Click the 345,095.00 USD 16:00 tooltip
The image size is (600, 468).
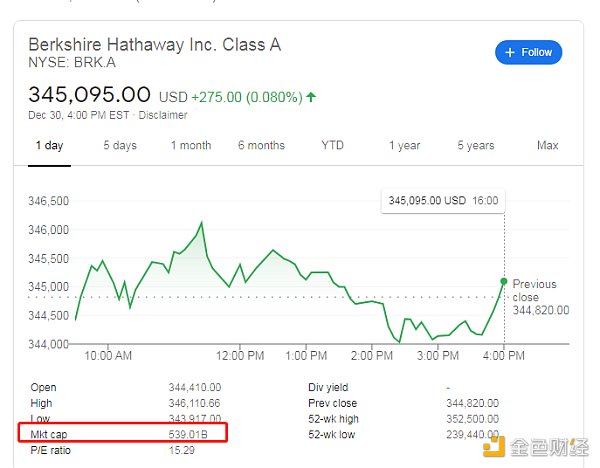pyautogui.click(x=443, y=201)
